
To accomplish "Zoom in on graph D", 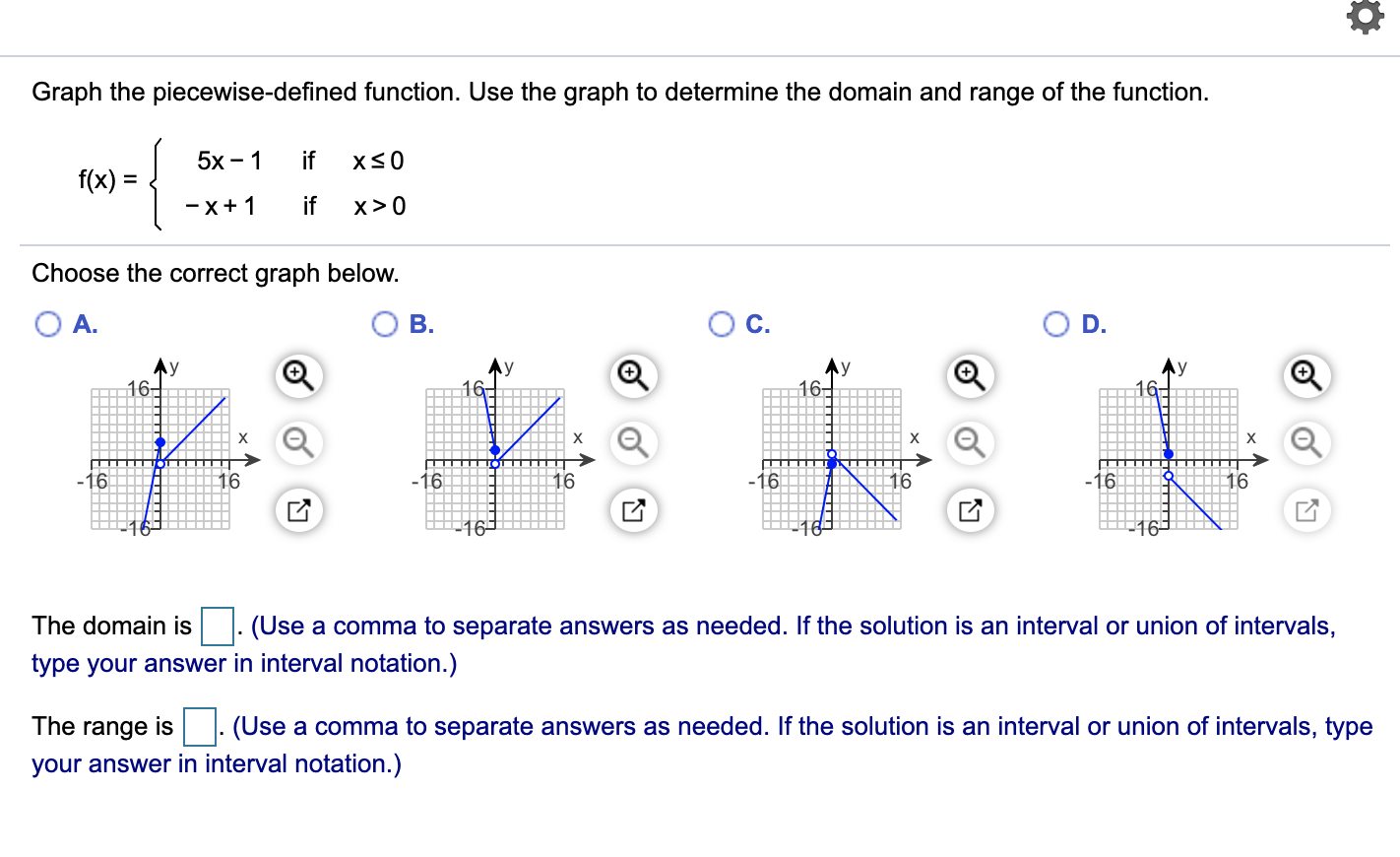I will 1306,376.
